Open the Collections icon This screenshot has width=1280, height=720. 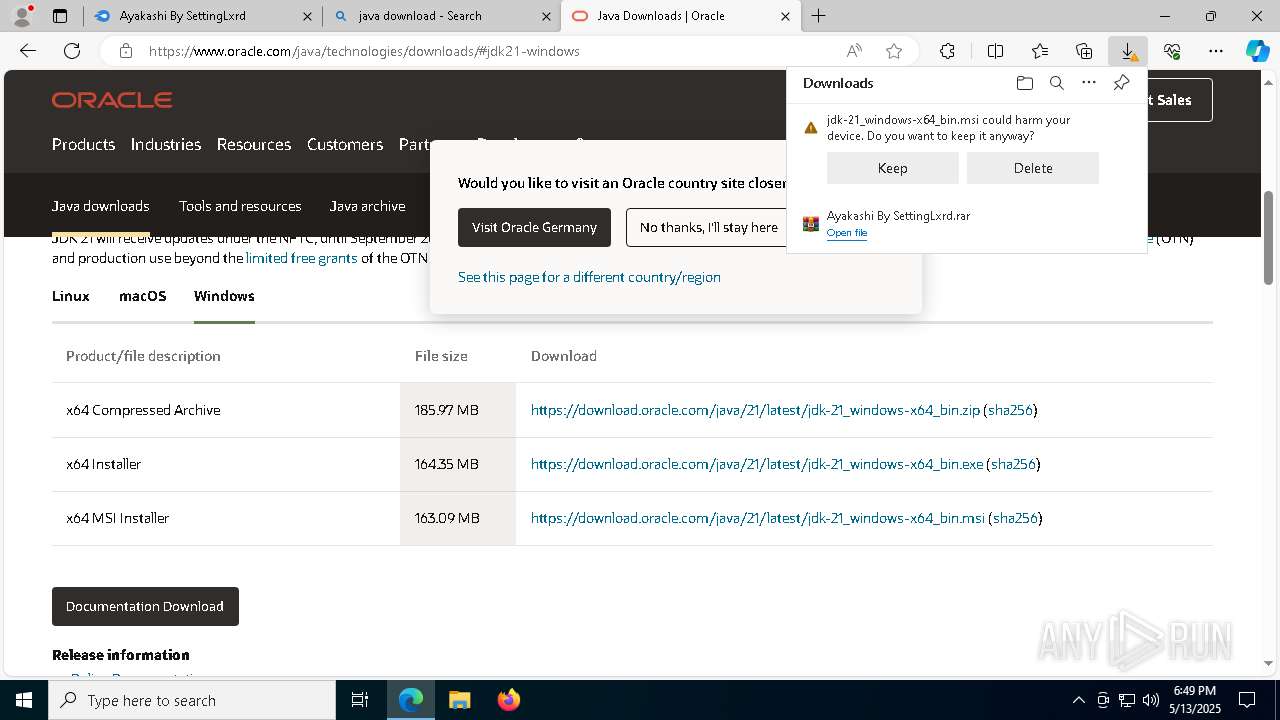1084,51
